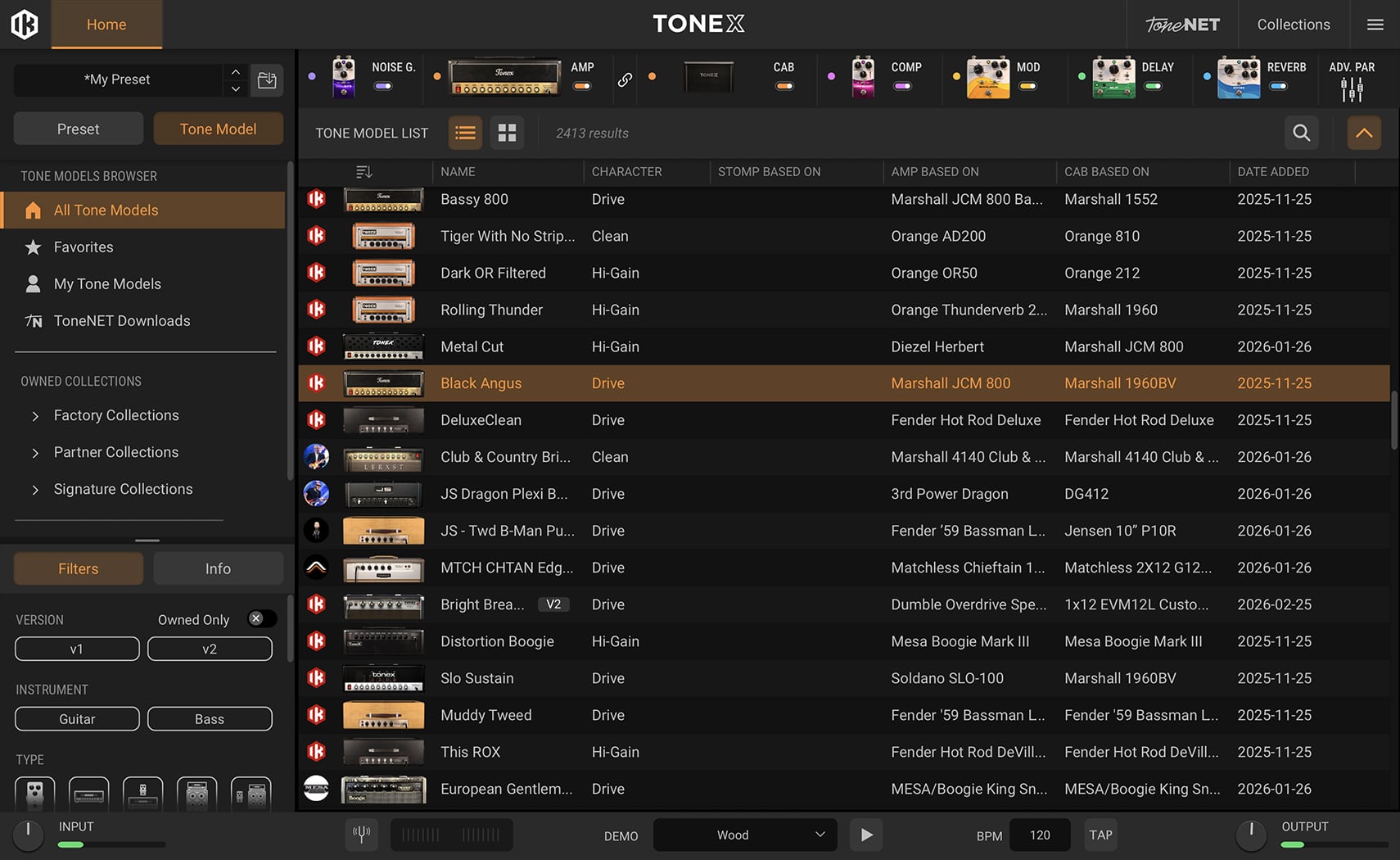Open the Collections tab
The image size is (1400, 860).
1293,25
